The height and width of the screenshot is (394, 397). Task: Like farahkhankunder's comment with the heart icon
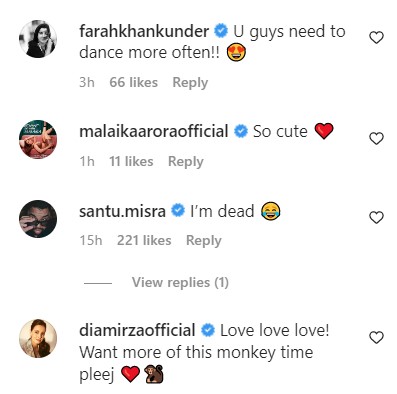pyautogui.click(x=377, y=38)
